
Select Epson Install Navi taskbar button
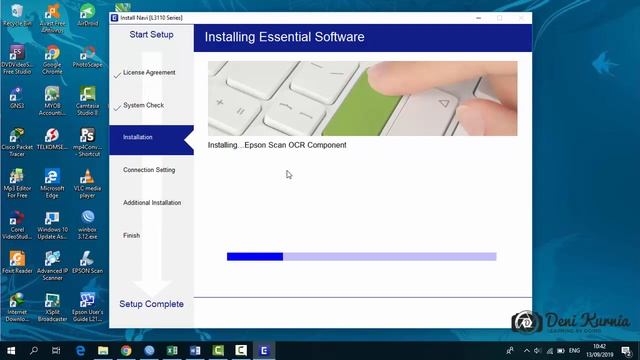point(264,351)
